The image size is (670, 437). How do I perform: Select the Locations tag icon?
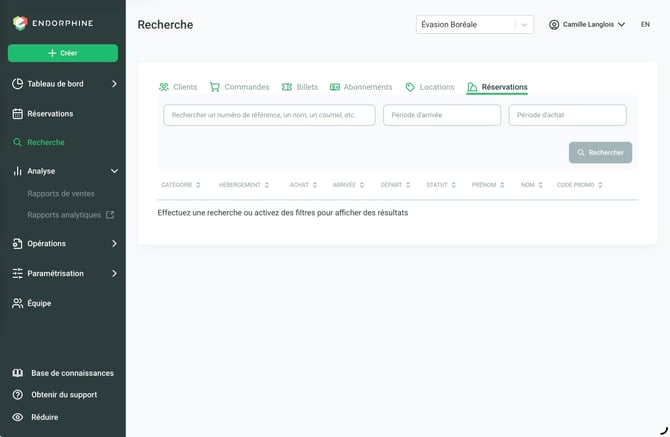pos(410,87)
